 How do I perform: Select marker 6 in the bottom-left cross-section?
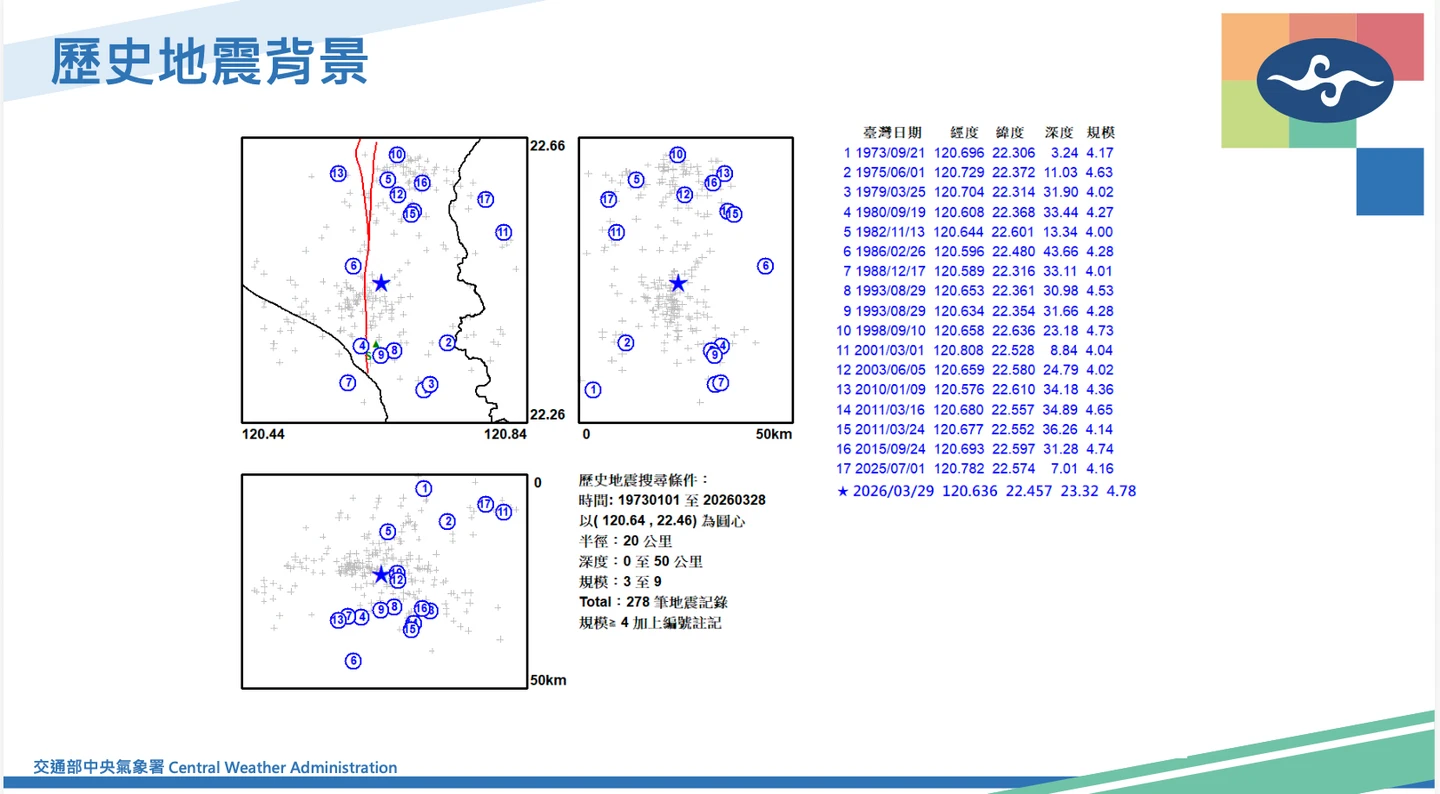tap(353, 661)
